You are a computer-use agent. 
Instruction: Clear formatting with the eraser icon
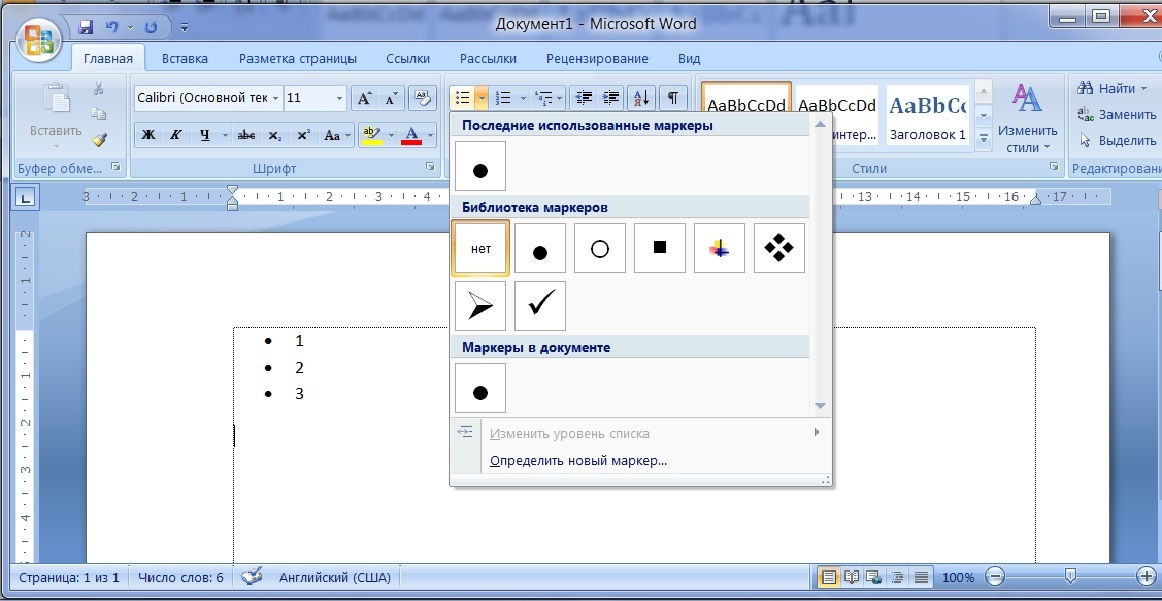click(x=422, y=98)
